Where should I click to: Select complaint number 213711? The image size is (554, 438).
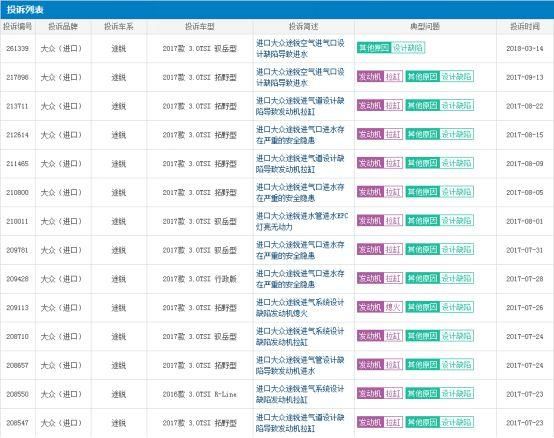coord(17,106)
